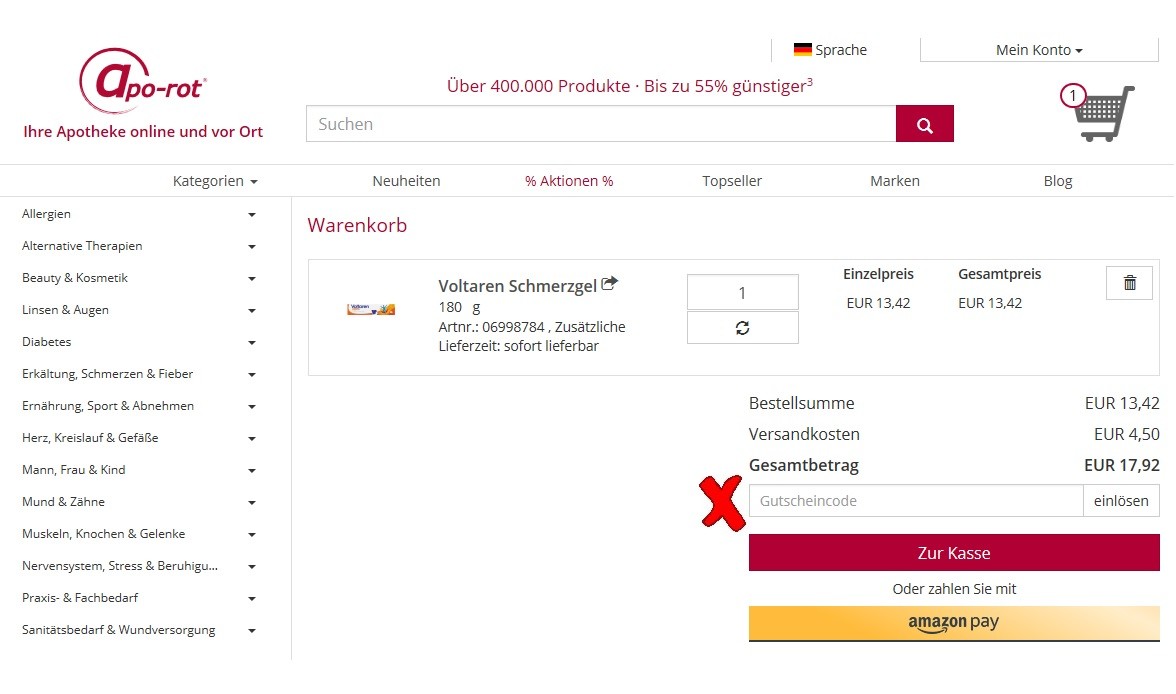Pay with the amazon pay button
1176x694 pixels.
[x=954, y=623]
